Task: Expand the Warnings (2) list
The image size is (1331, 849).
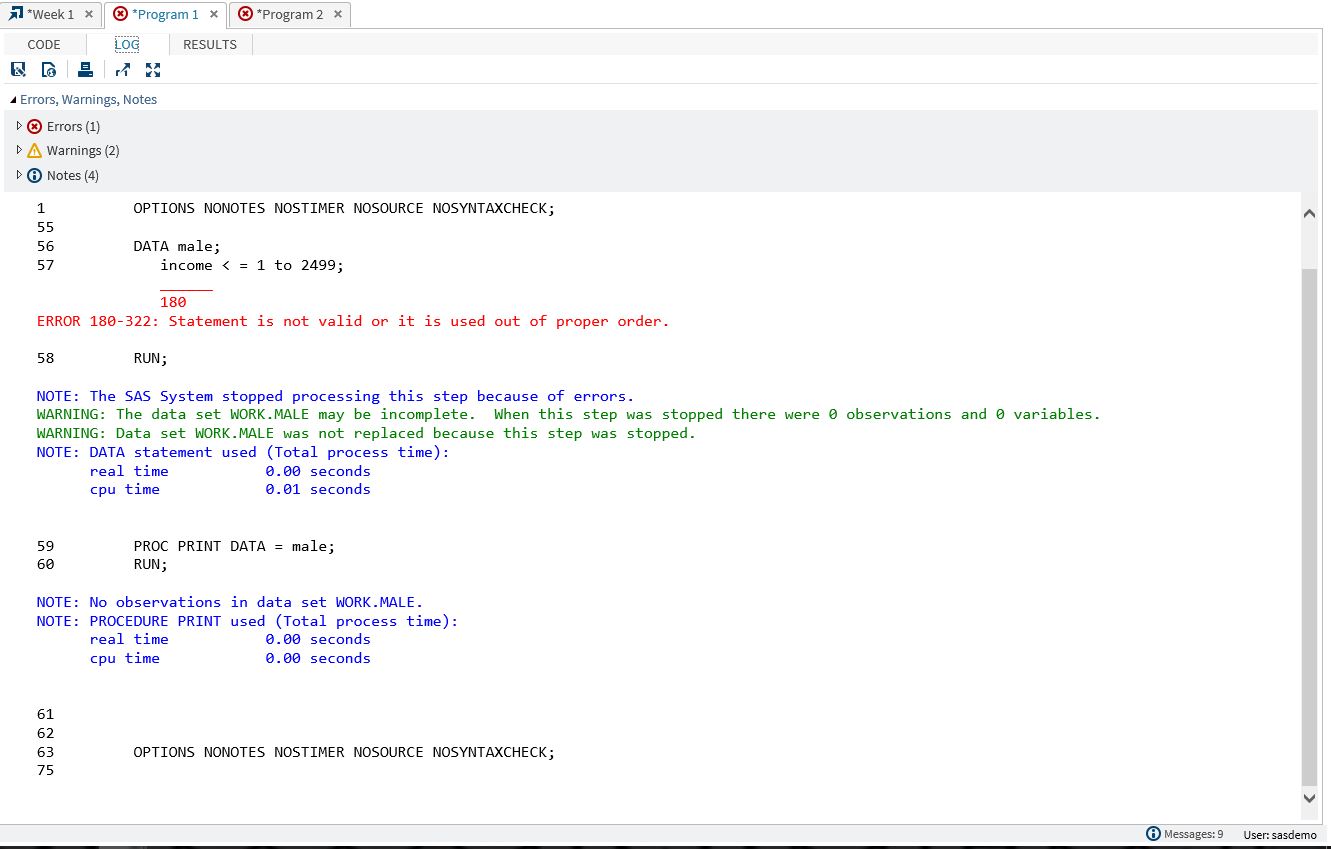Action: (x=19, y=150)
